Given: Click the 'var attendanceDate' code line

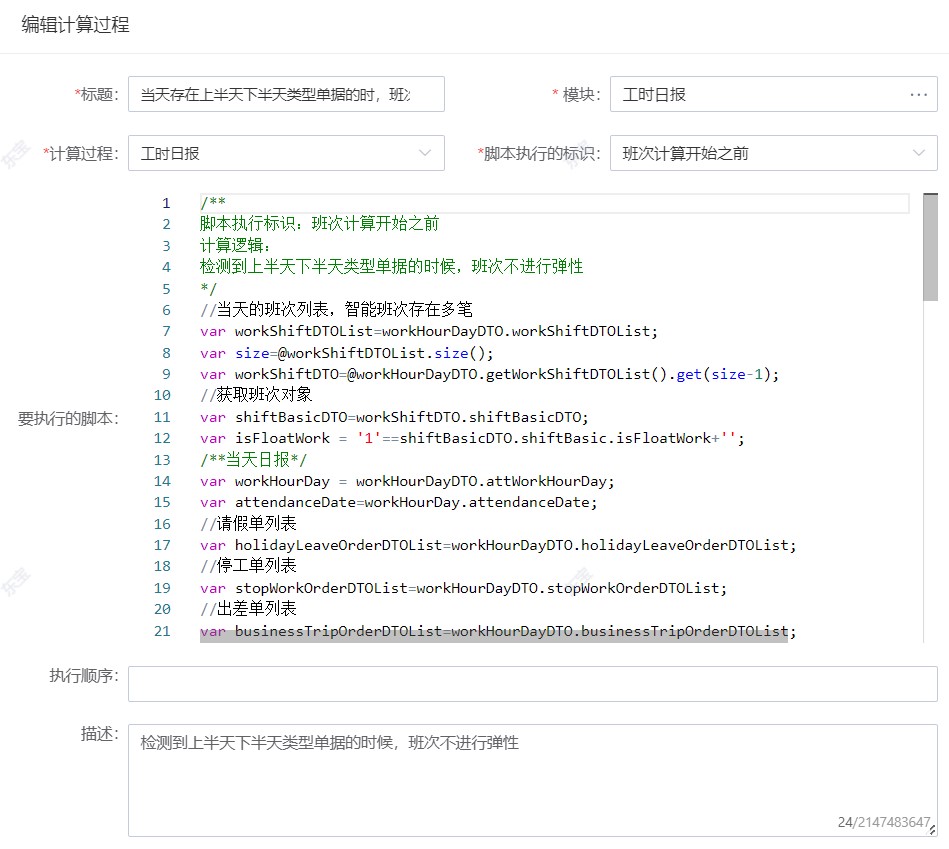Looking at the screenshot, I should coord(398,502).
